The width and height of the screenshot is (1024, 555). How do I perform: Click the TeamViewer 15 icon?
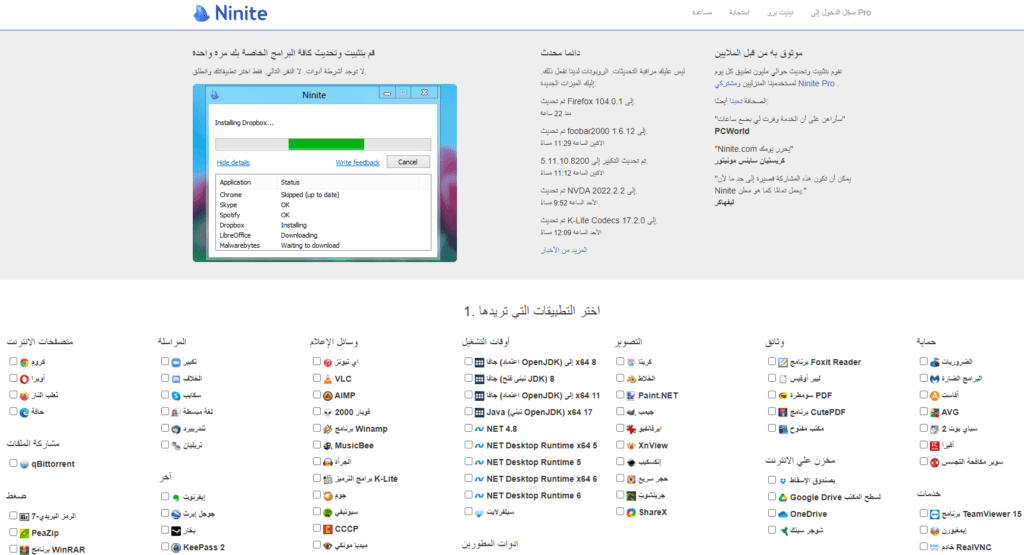(x=933, y=515)
